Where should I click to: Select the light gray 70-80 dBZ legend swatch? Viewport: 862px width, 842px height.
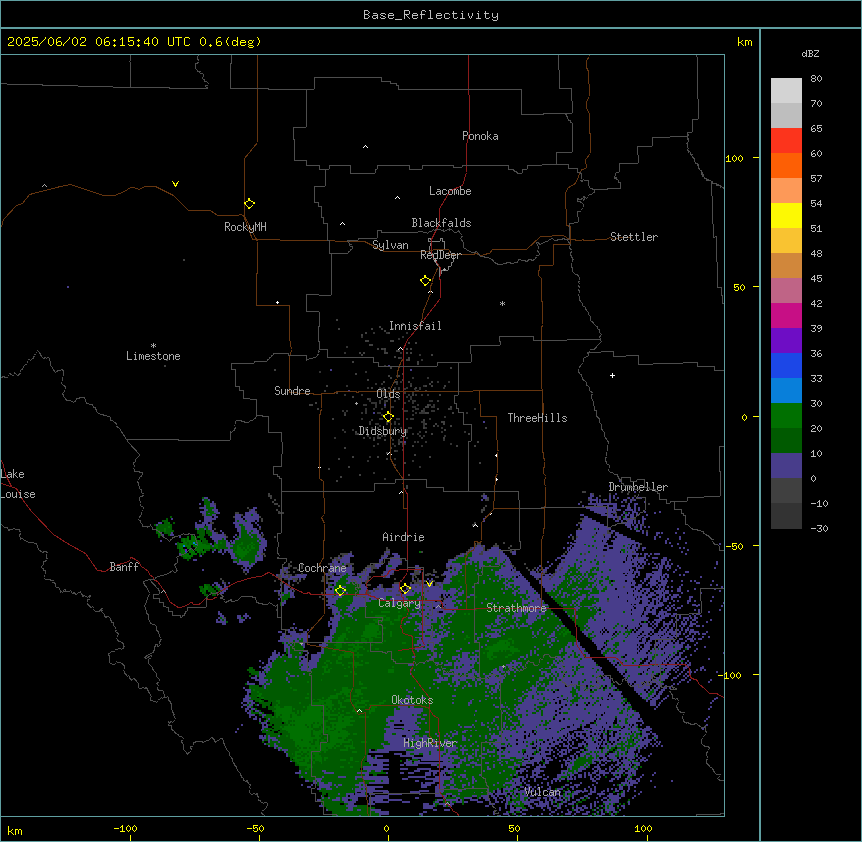pyautogui.click(x=786, y=91)
